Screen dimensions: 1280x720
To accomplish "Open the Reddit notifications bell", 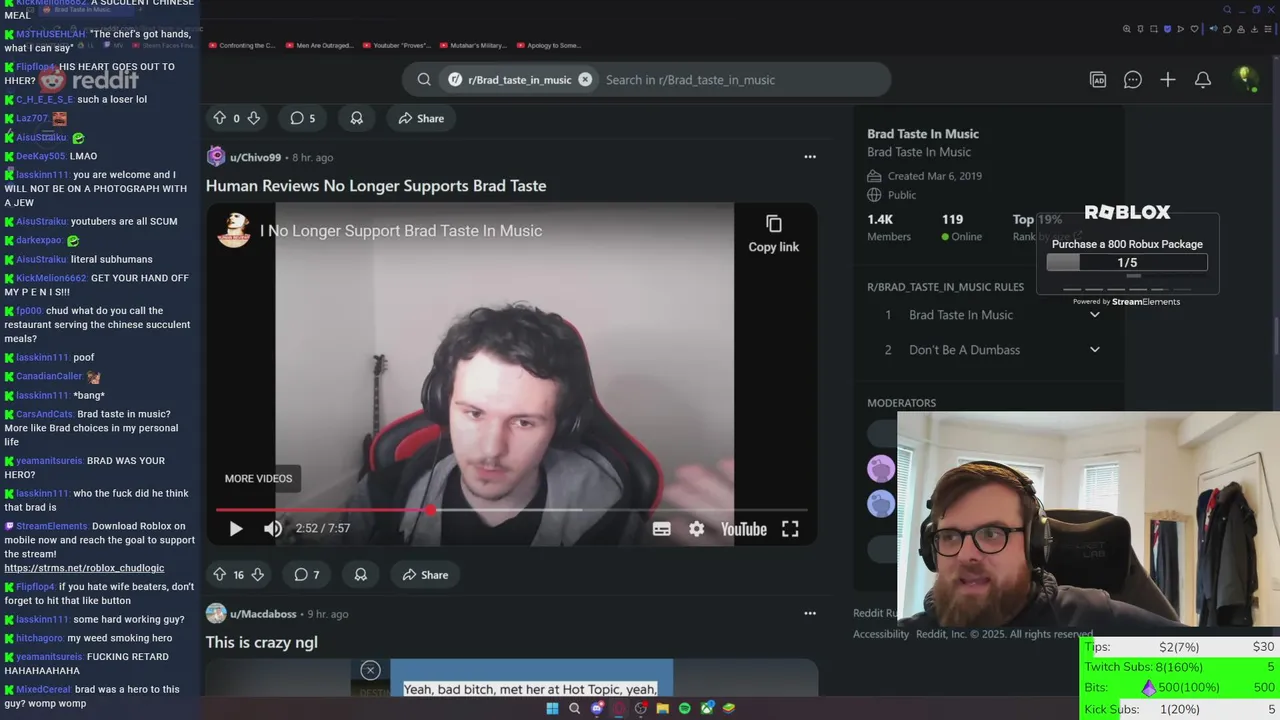I will click(x=1203, y=80).
